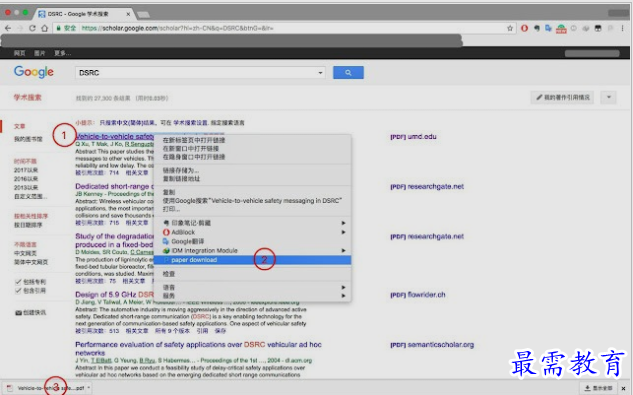This screenshot has height=395, width=633.
Task: Open Performance evaluation of safety applications result
Action: pos(198,349)
